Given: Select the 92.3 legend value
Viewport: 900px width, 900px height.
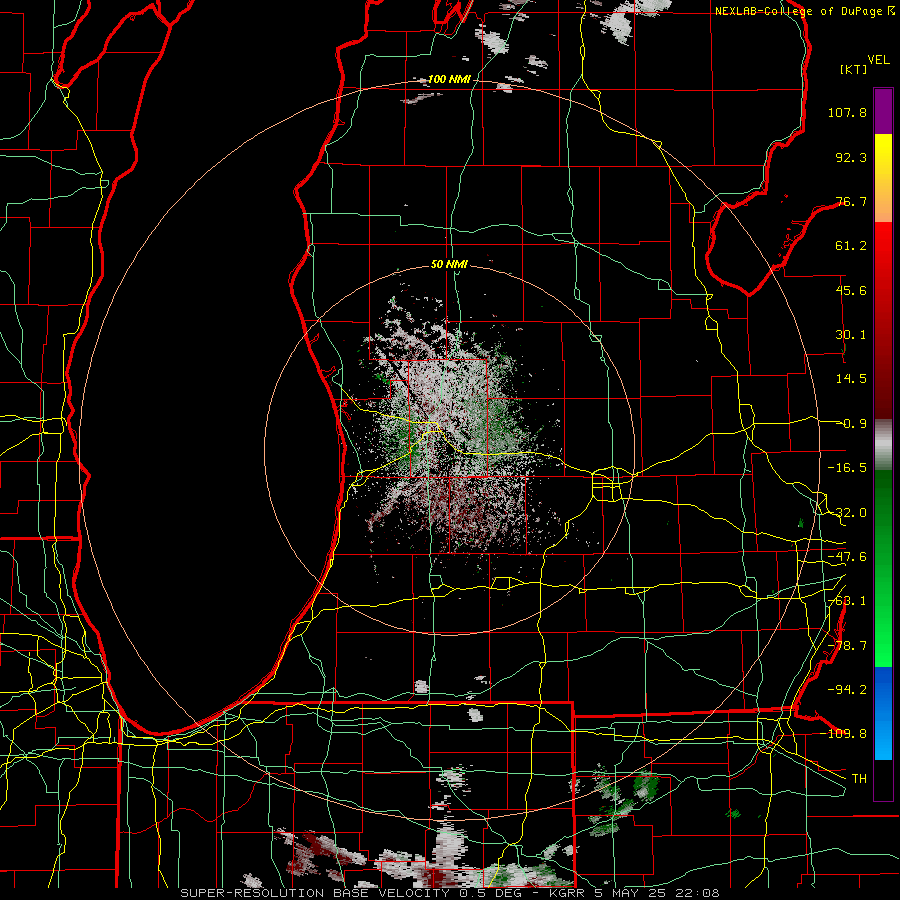Looking at the screenshot, I should tap(851, 157).
